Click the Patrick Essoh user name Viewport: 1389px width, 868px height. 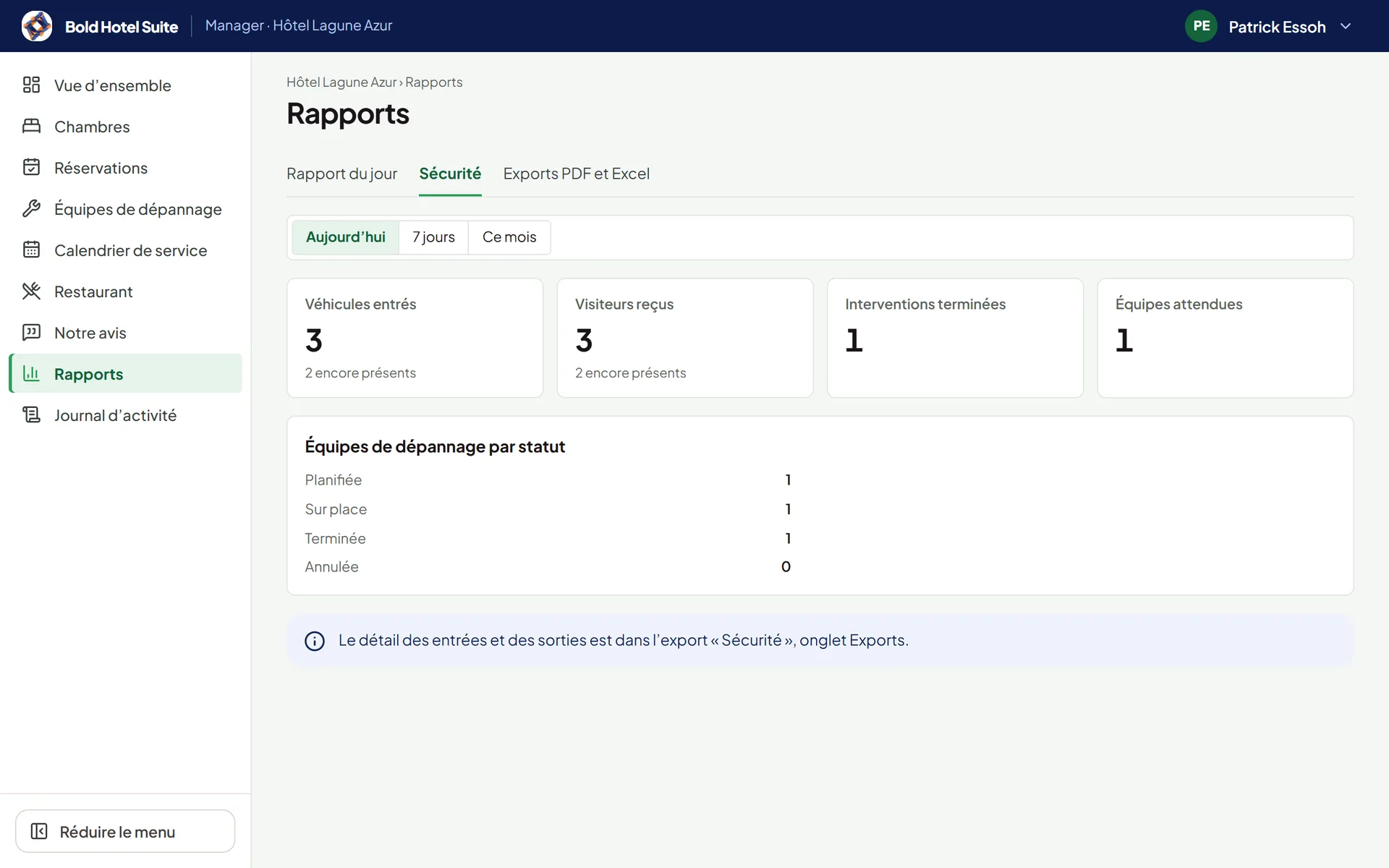[x=1277, y=27]
